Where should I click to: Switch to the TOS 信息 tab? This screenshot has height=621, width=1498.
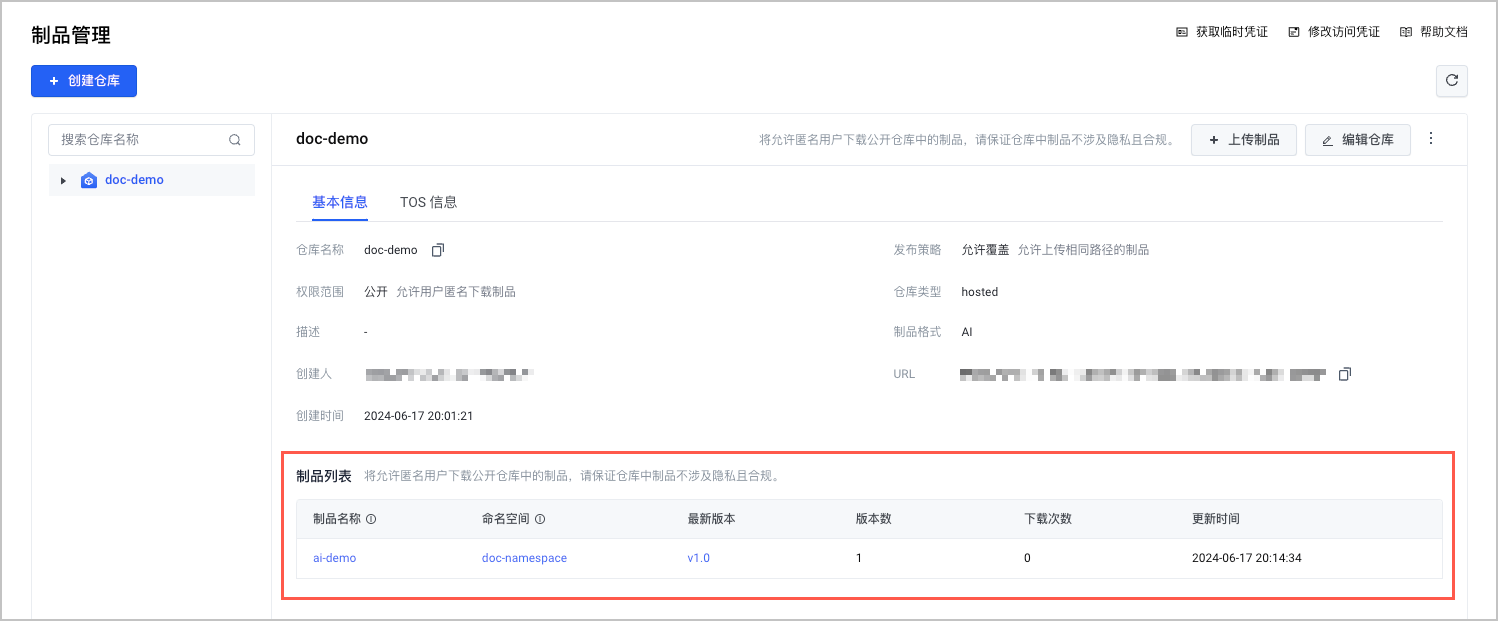(428, 202)
